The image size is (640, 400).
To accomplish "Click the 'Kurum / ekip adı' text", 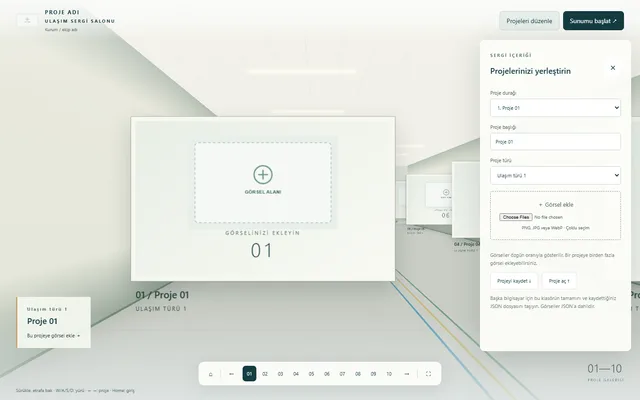I will pyautogui.click(x=61, y=30).
